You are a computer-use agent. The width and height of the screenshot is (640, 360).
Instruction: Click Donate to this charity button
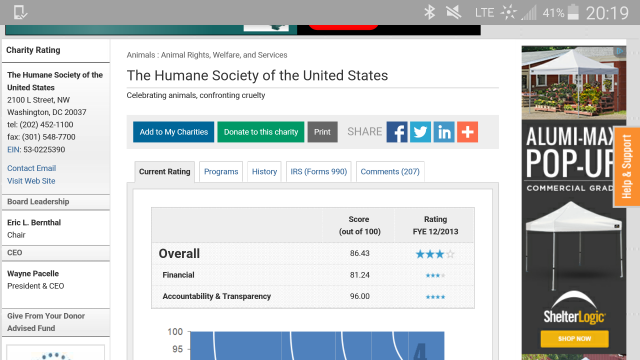tap(261, 132)
